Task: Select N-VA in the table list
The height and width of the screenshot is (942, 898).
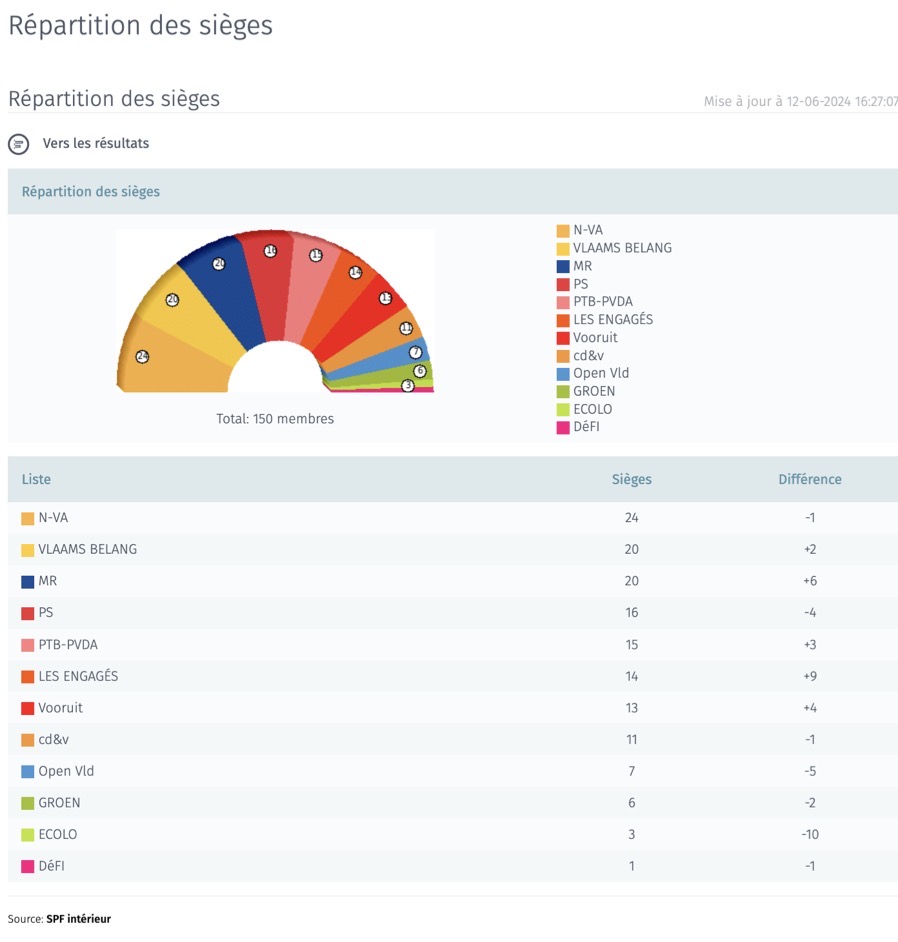Action: coord(53,518)
